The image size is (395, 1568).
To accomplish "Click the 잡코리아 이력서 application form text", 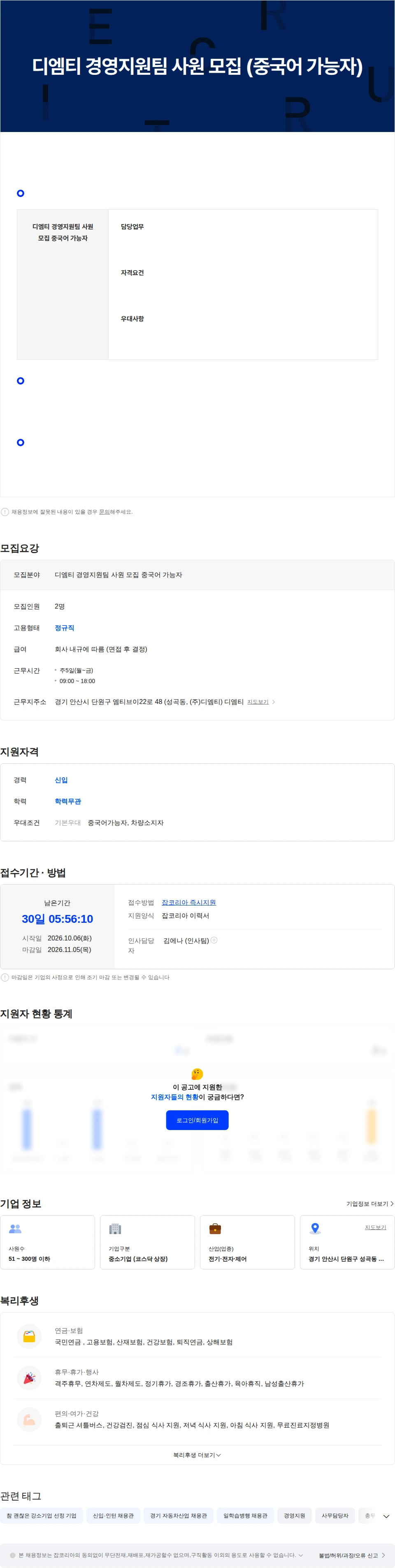I will tap(185, 915).
